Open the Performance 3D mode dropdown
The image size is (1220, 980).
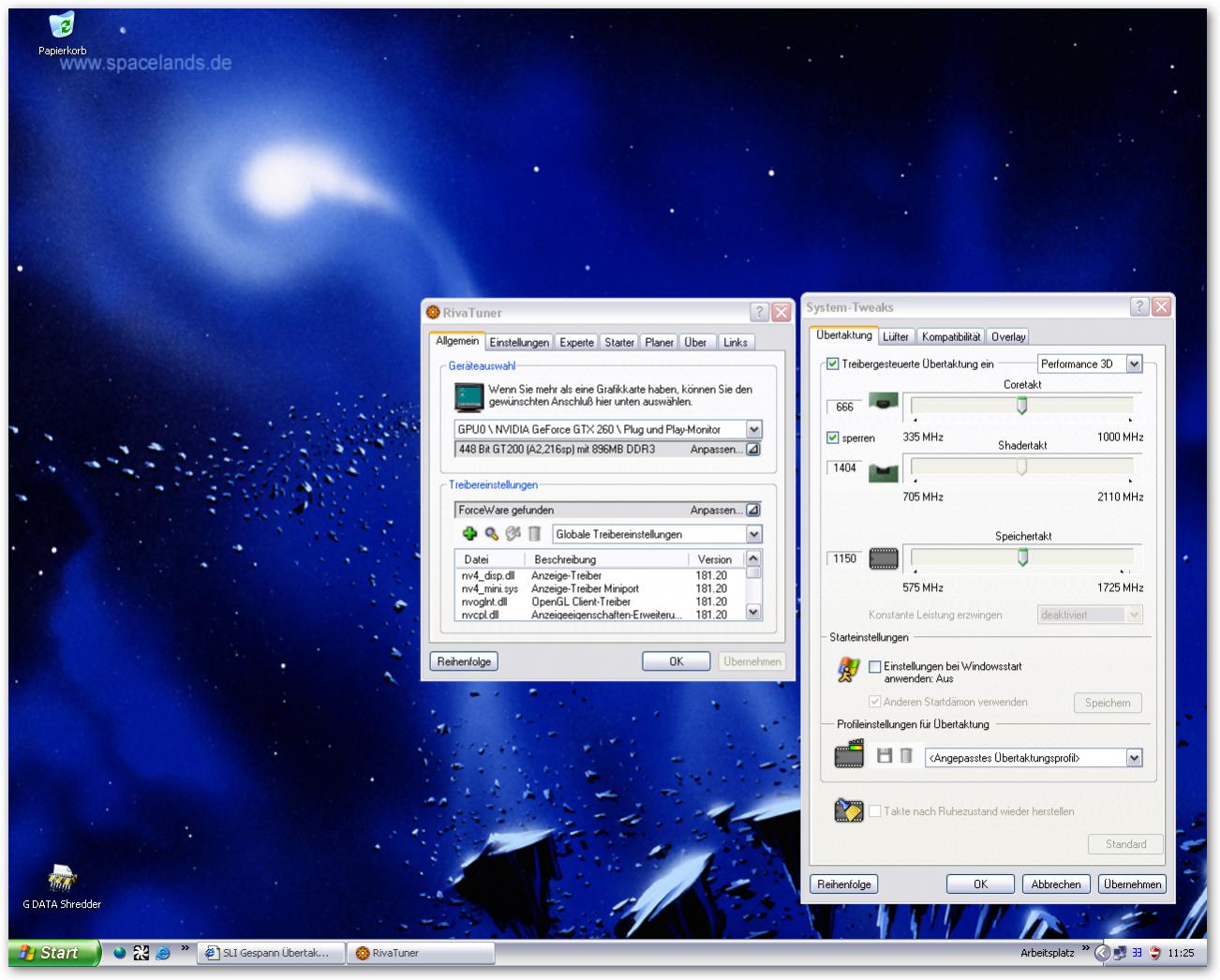1134,364
